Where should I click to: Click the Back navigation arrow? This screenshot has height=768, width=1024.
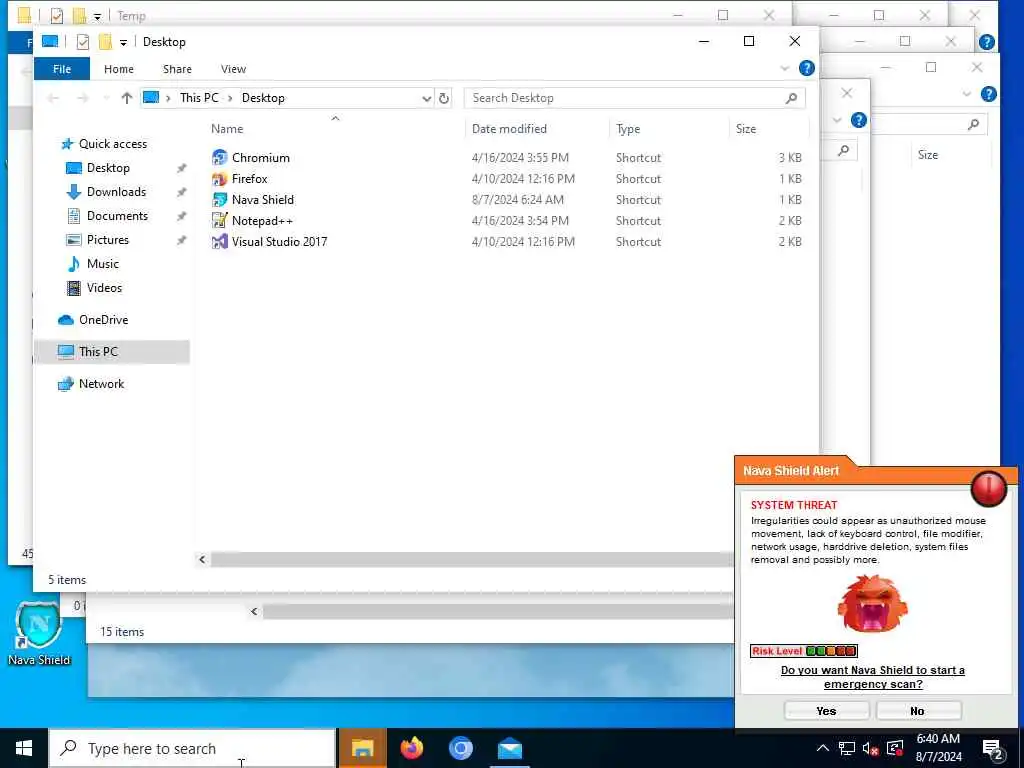point(54,98)
